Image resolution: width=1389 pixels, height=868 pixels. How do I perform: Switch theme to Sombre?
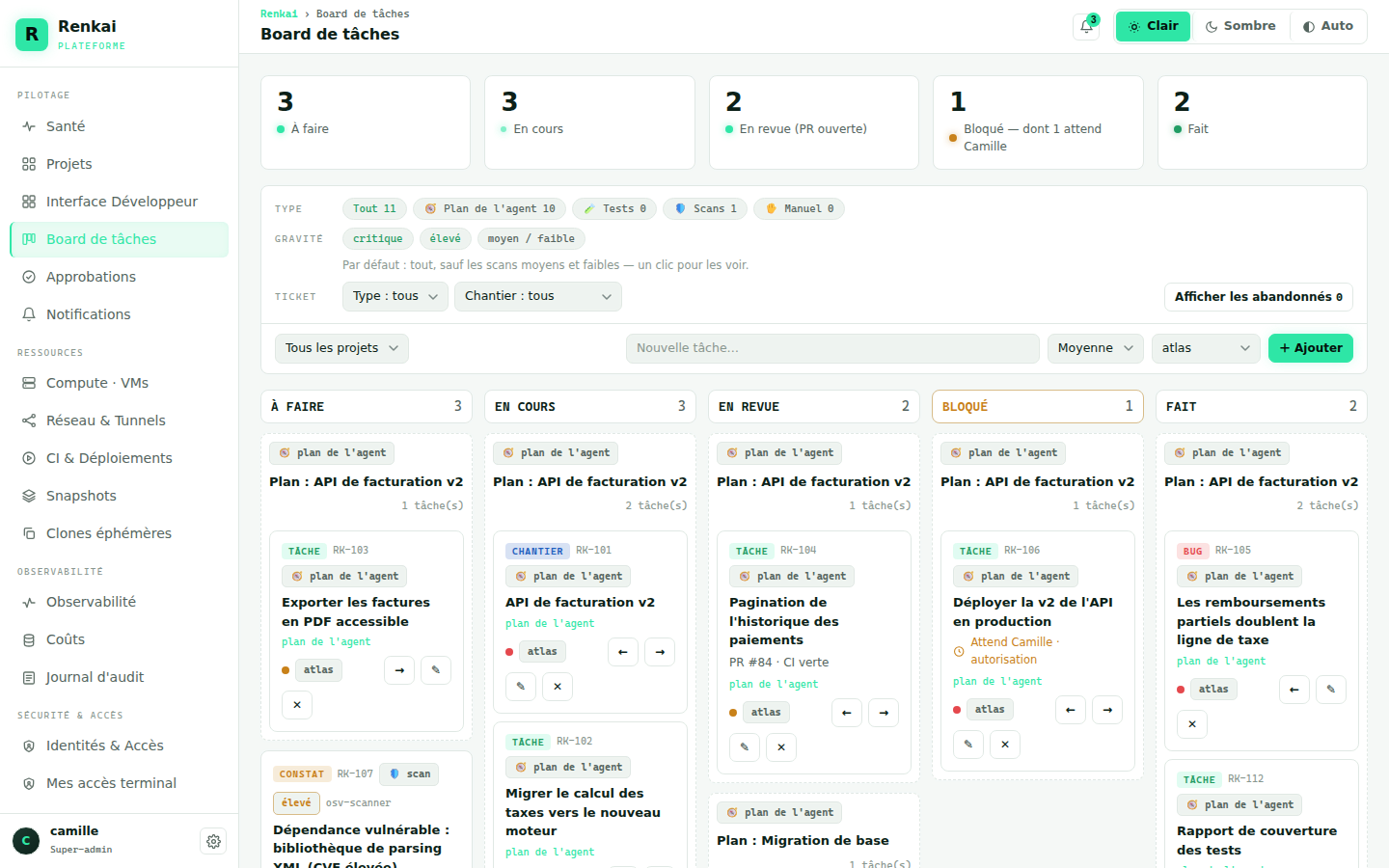[x=1240, y=26]
